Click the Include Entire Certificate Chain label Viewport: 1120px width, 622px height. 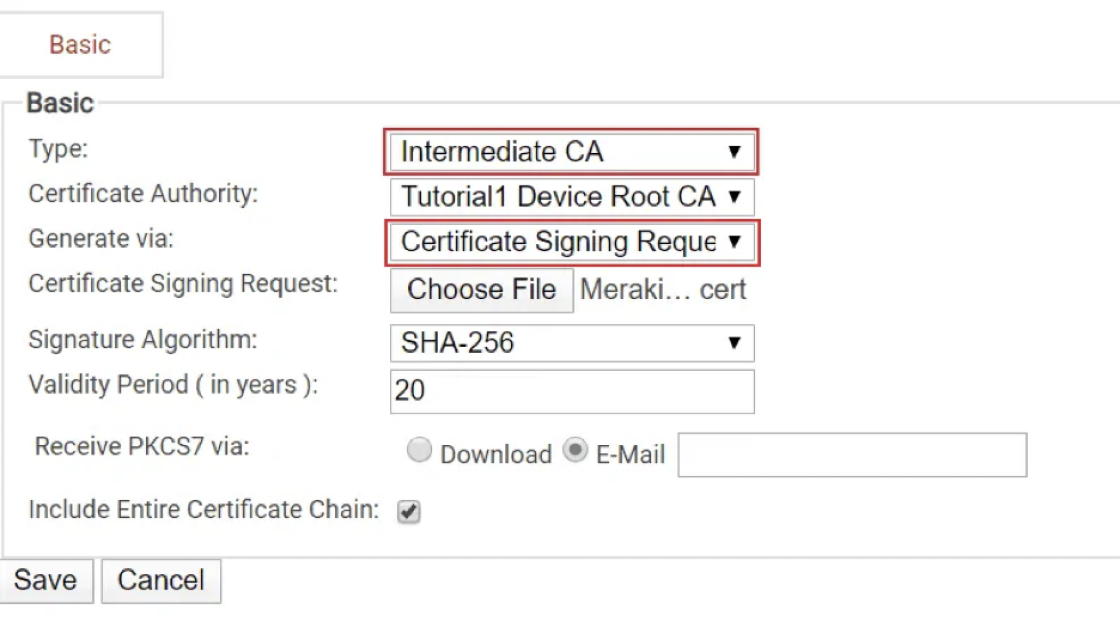pyautogui.click(x=204, y=509)
